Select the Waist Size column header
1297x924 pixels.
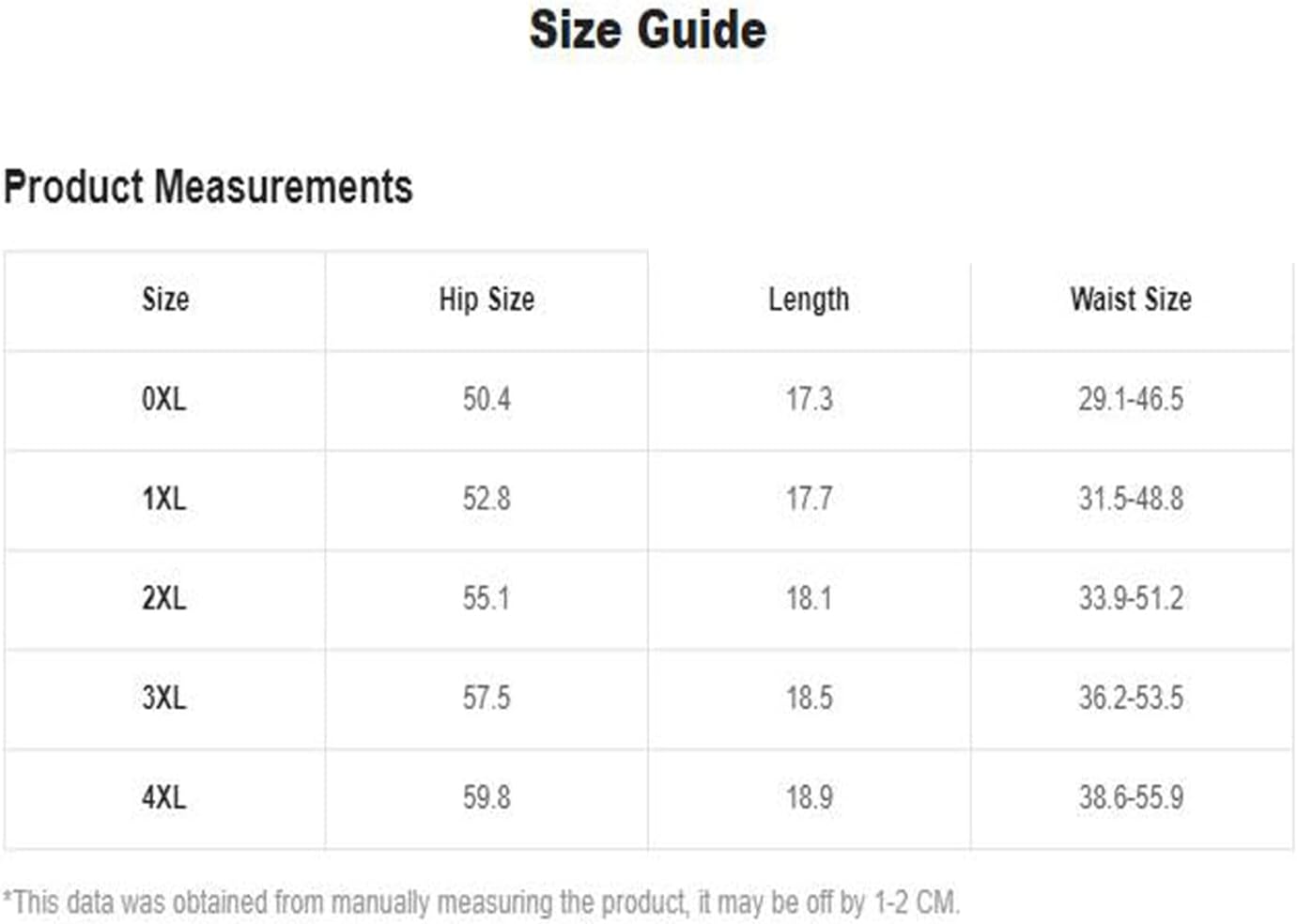(1131, 300)
